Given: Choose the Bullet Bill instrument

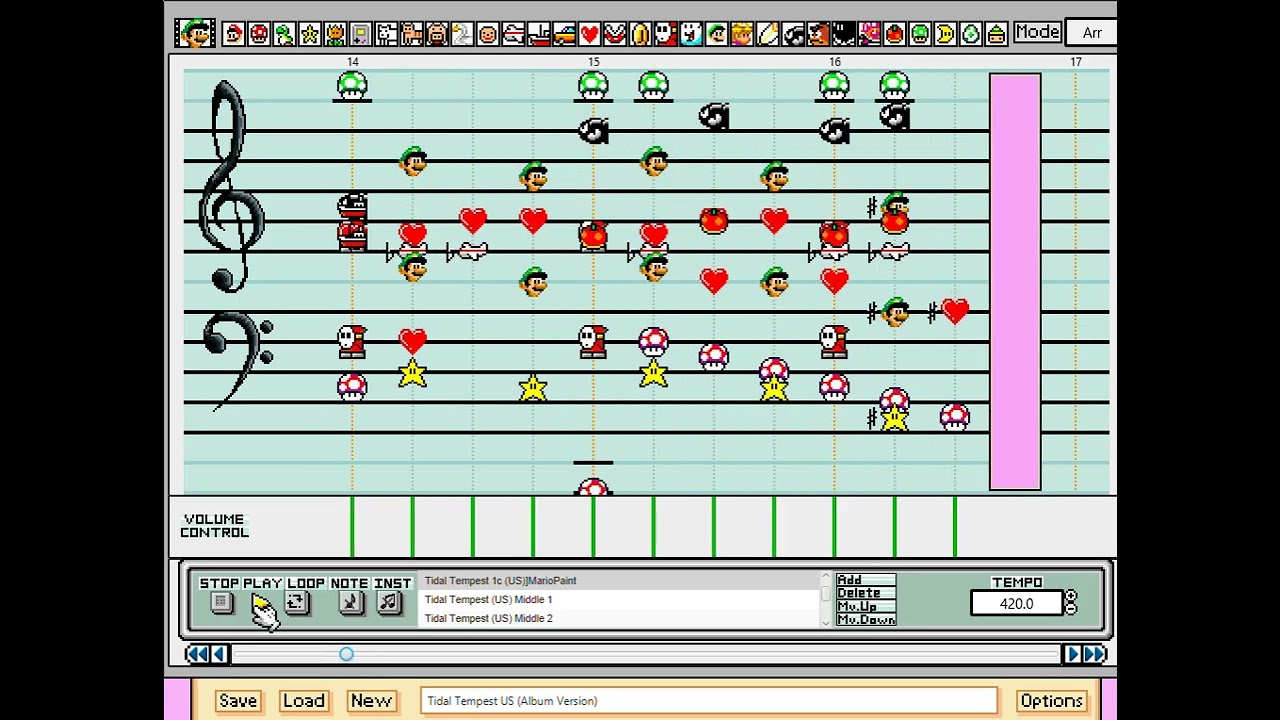Looking at the screenshot, I should [793, 34].
